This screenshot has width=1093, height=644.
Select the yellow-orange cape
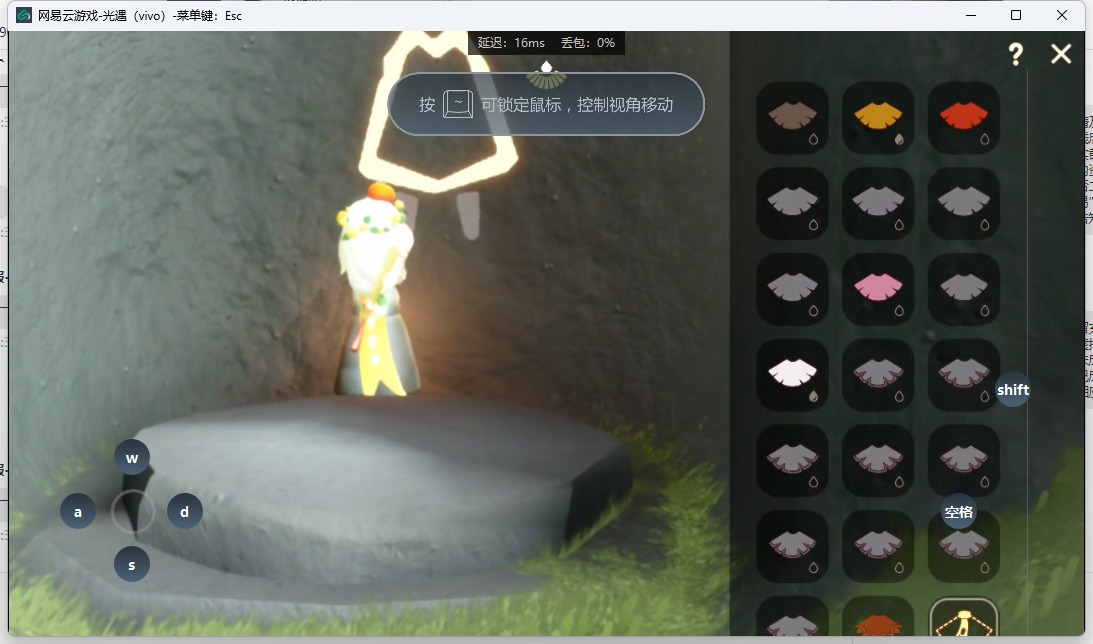[878, 117]
